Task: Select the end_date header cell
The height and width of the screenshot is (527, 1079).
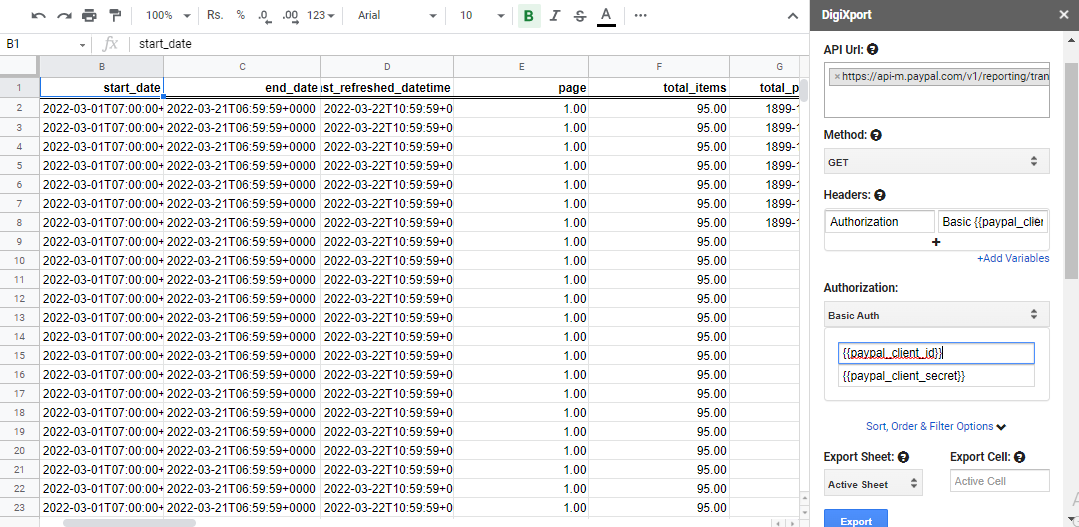Action: point(242,87)
